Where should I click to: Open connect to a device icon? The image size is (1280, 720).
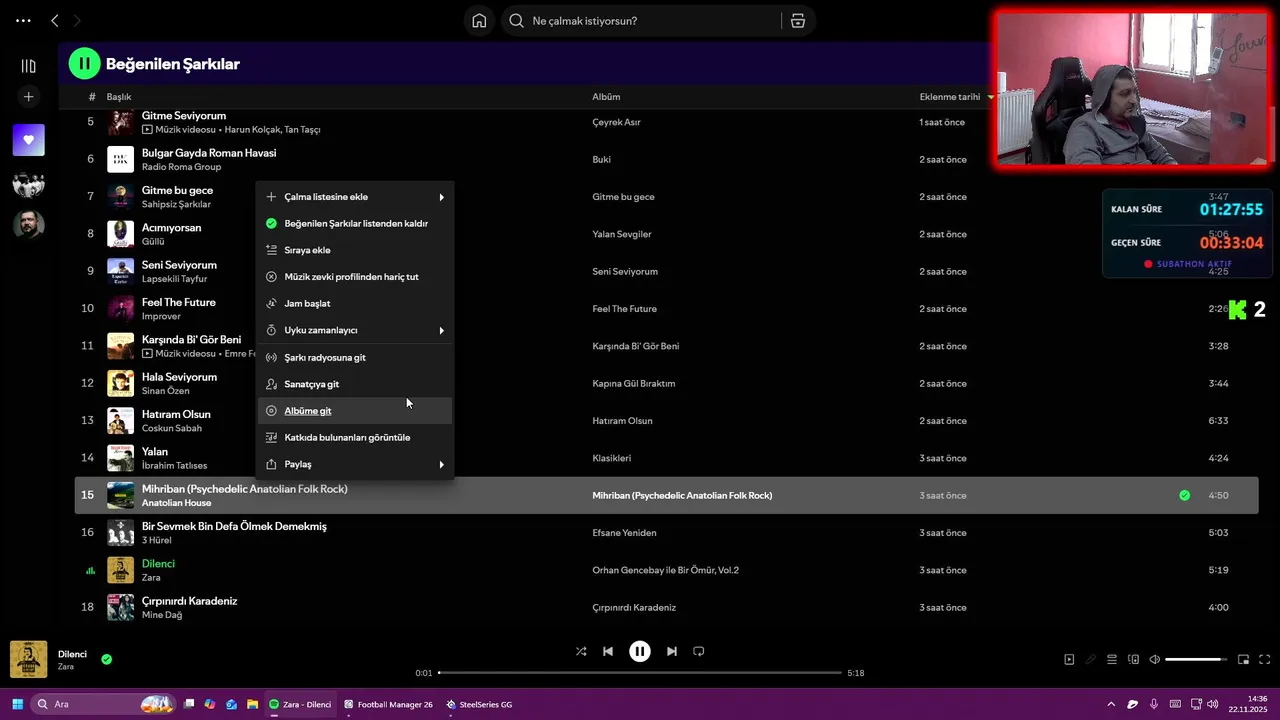(x=1133, y=660)
